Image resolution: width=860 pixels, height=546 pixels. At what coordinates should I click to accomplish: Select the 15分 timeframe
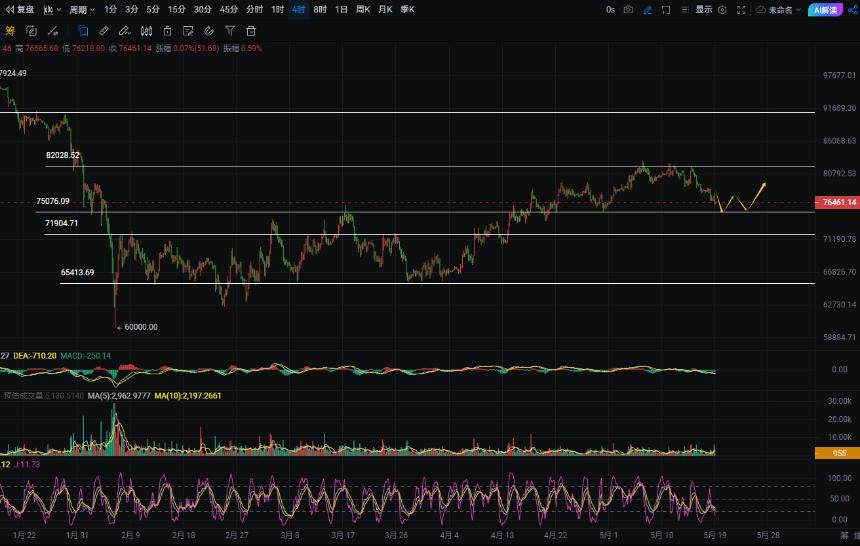(x=177, y=9)
